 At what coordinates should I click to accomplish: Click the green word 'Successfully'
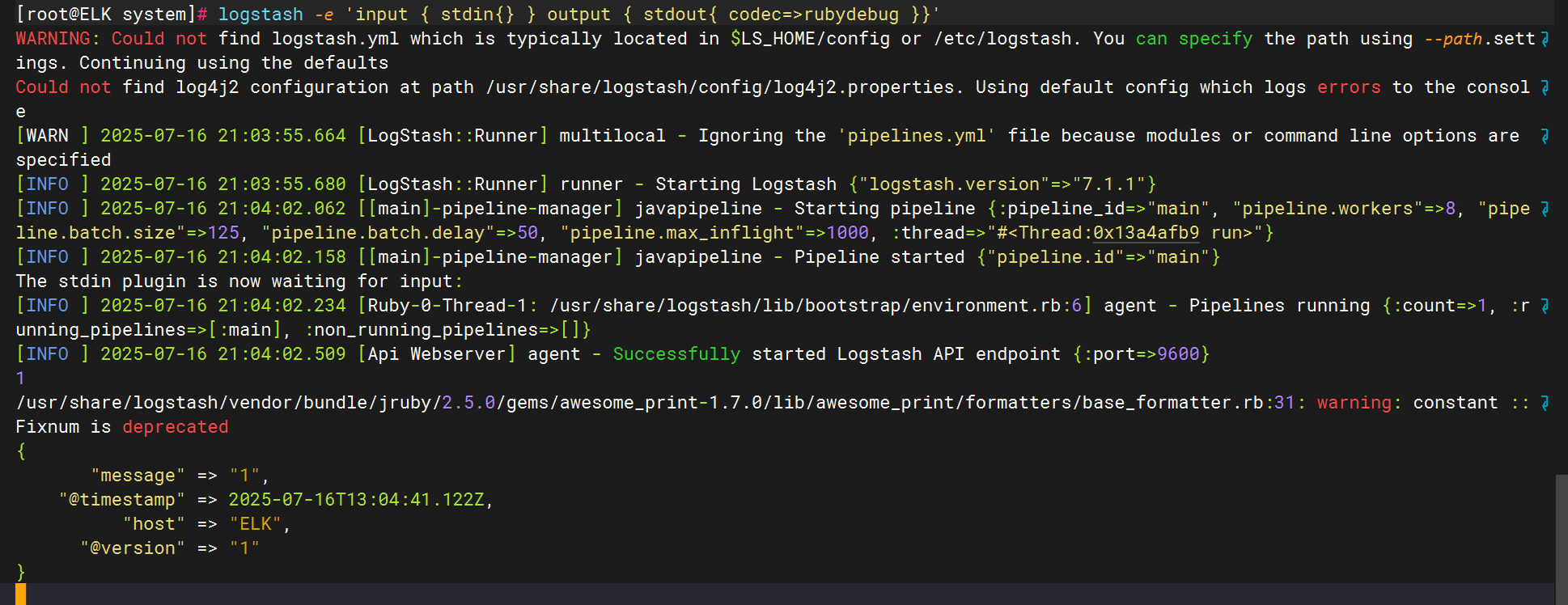[x=676, y=354]
